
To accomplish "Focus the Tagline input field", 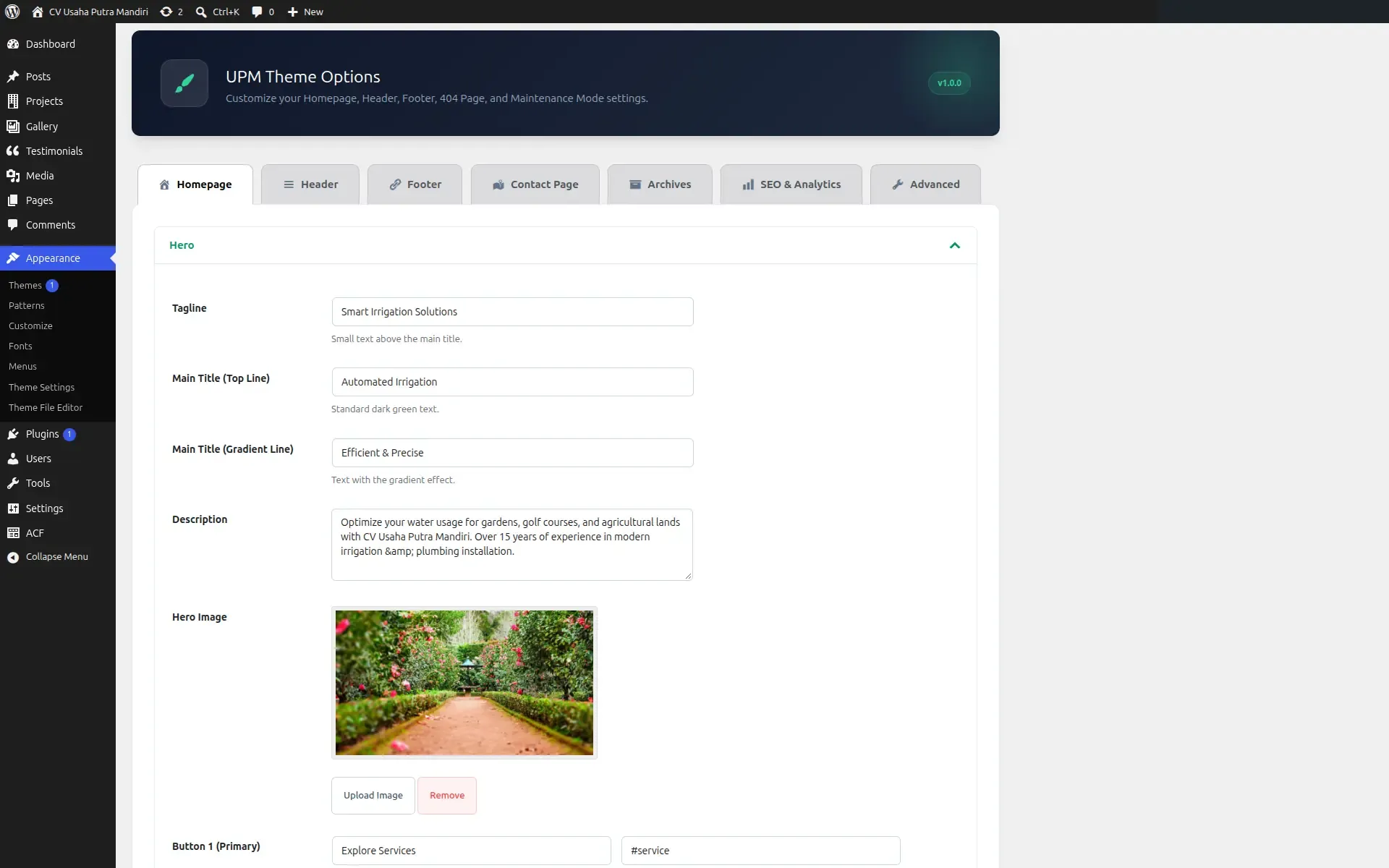I will click(512, 312).
